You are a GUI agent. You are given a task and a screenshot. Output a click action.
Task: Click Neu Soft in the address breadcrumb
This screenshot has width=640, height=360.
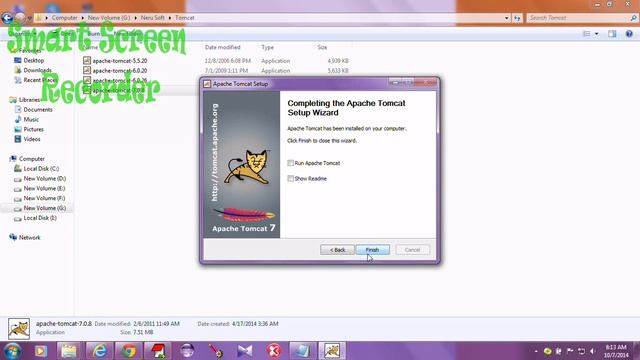pyautogui.click(x=153, y=18)
